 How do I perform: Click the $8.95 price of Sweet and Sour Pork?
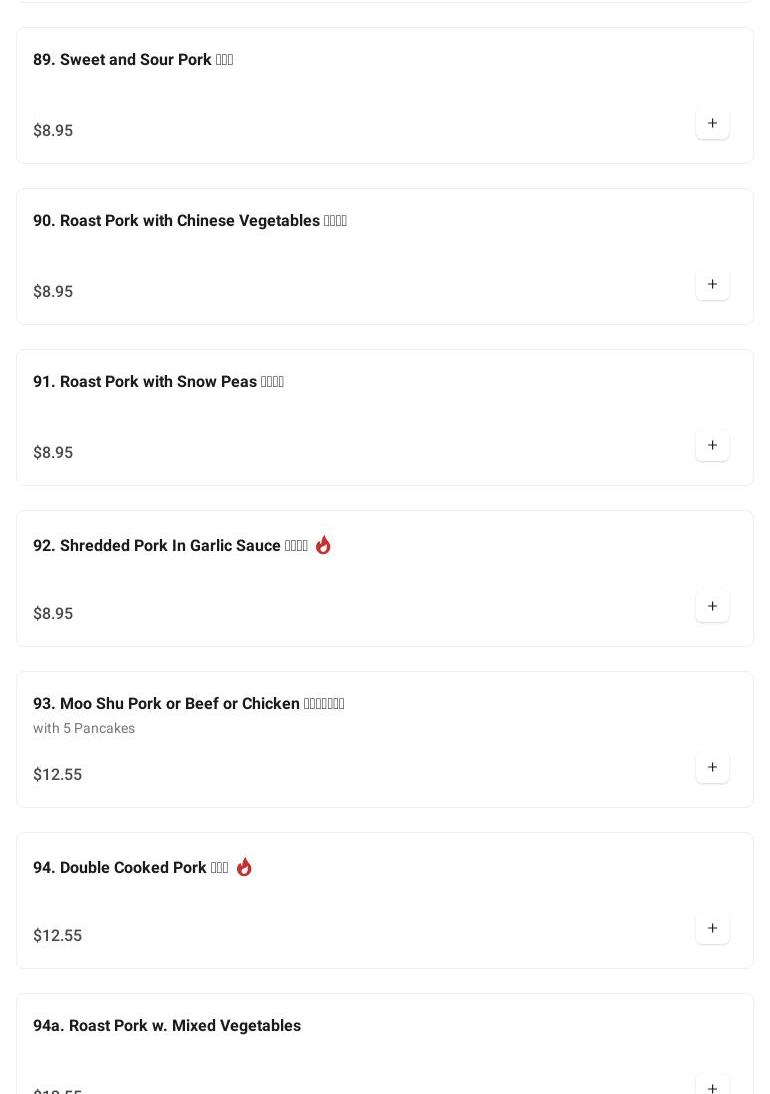pos(53,131)
